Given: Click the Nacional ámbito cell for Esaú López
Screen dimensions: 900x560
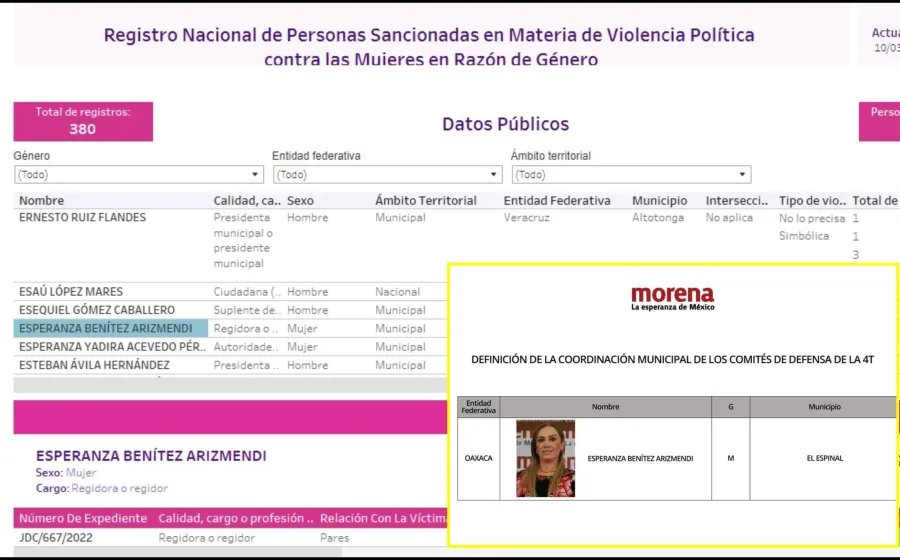Looking at the screenshot, I should pyautogui.click(x=397, y=291).
